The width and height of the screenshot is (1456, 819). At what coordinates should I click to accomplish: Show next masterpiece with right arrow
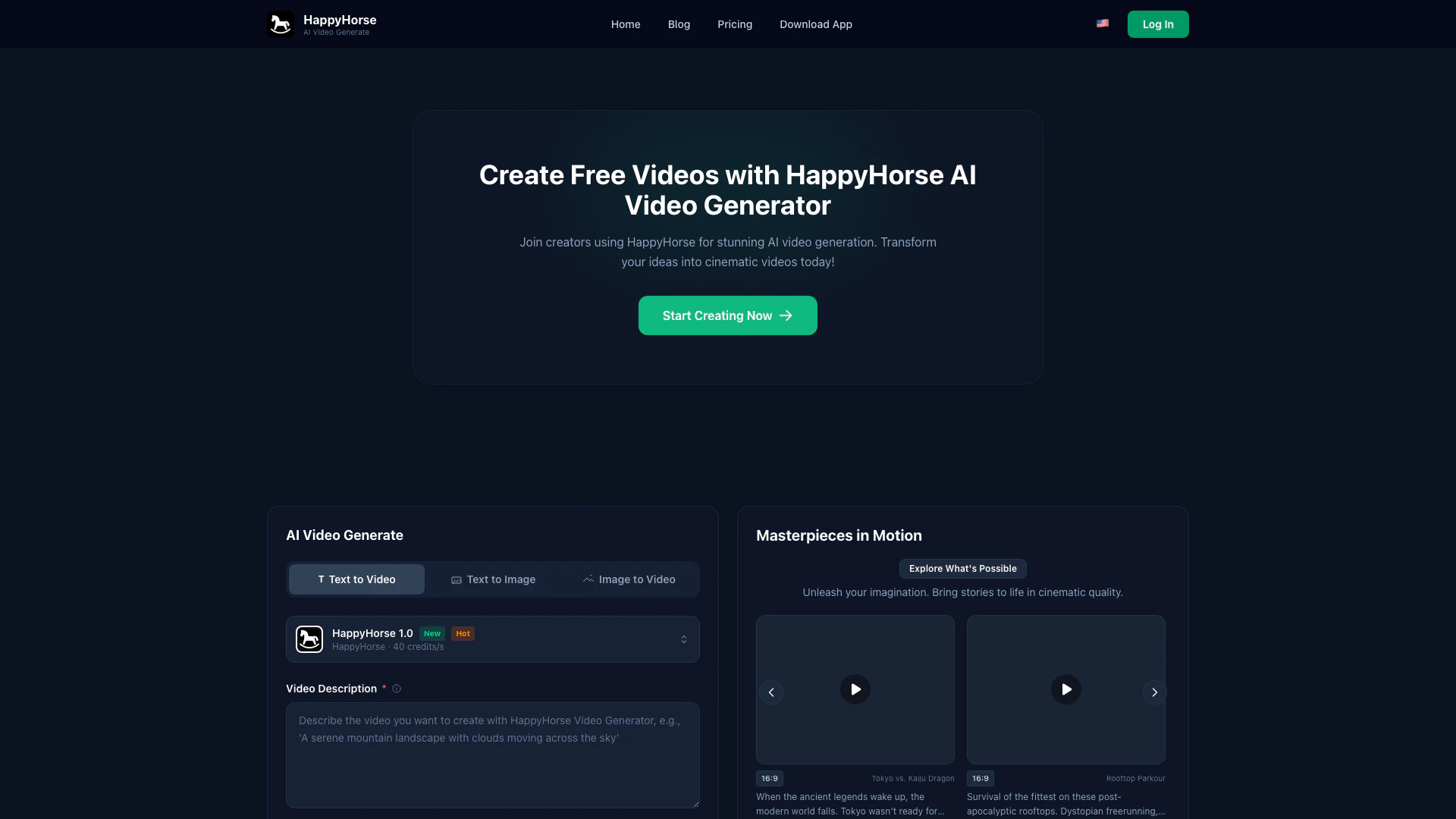tap(1154, 692)
